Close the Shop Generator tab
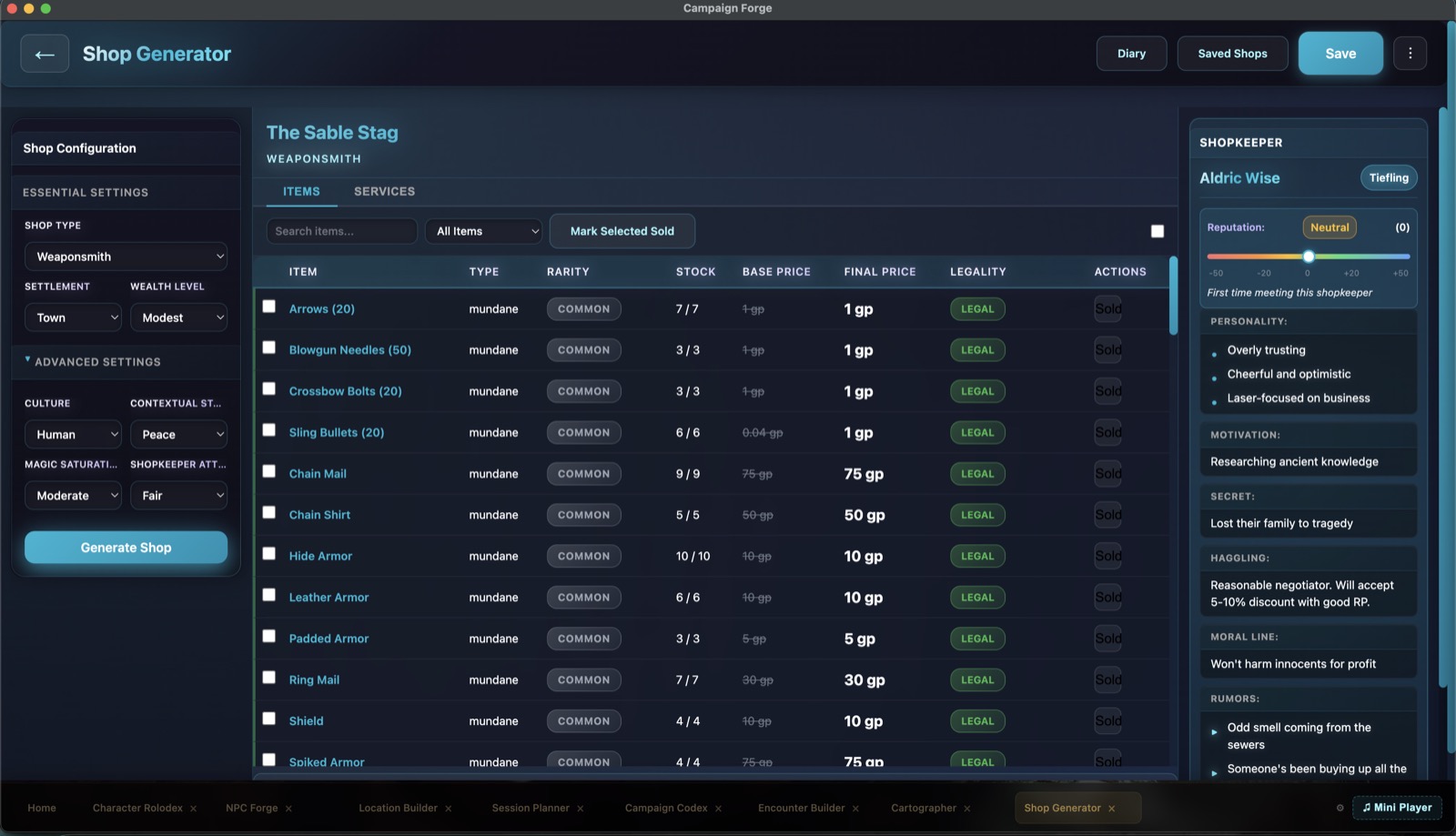The height and width of the screenshot is (836, 1456). click(1111, 808)
